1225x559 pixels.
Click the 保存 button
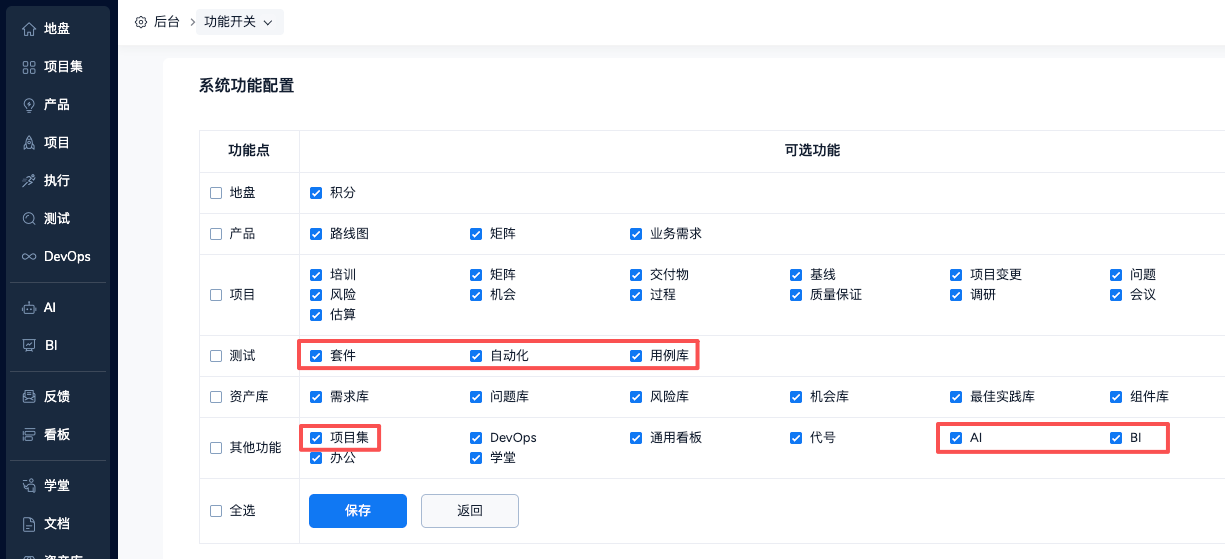[358, 511]
